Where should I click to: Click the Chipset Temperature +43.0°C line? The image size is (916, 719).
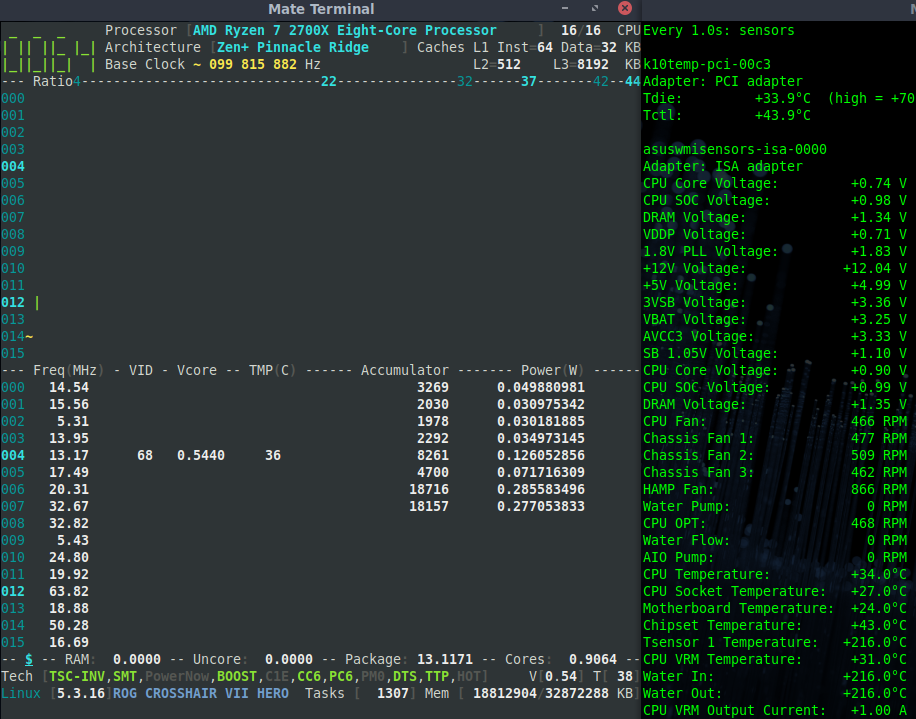pos(775,625)
